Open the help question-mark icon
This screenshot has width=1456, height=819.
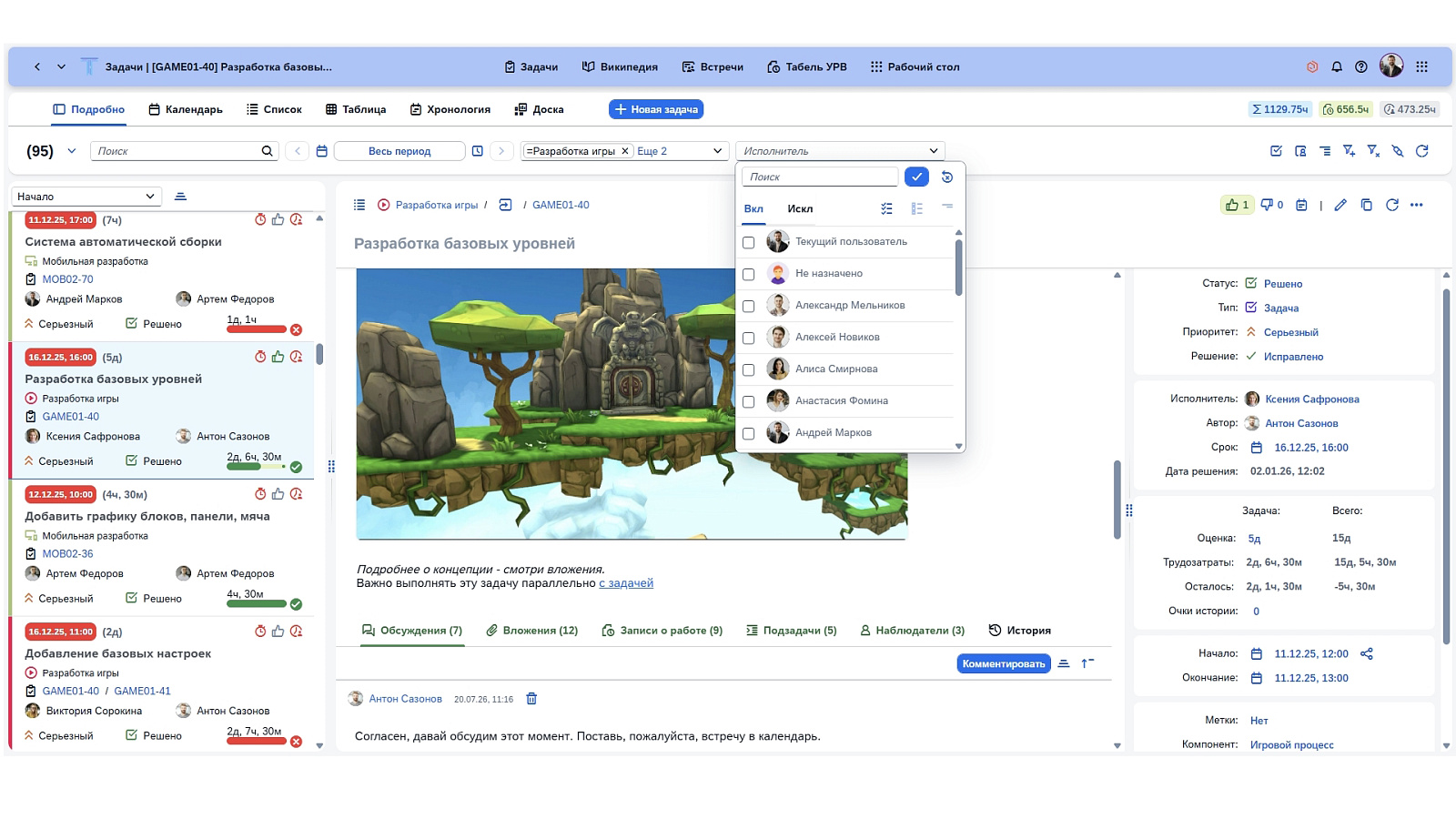tap(1361, 66)
